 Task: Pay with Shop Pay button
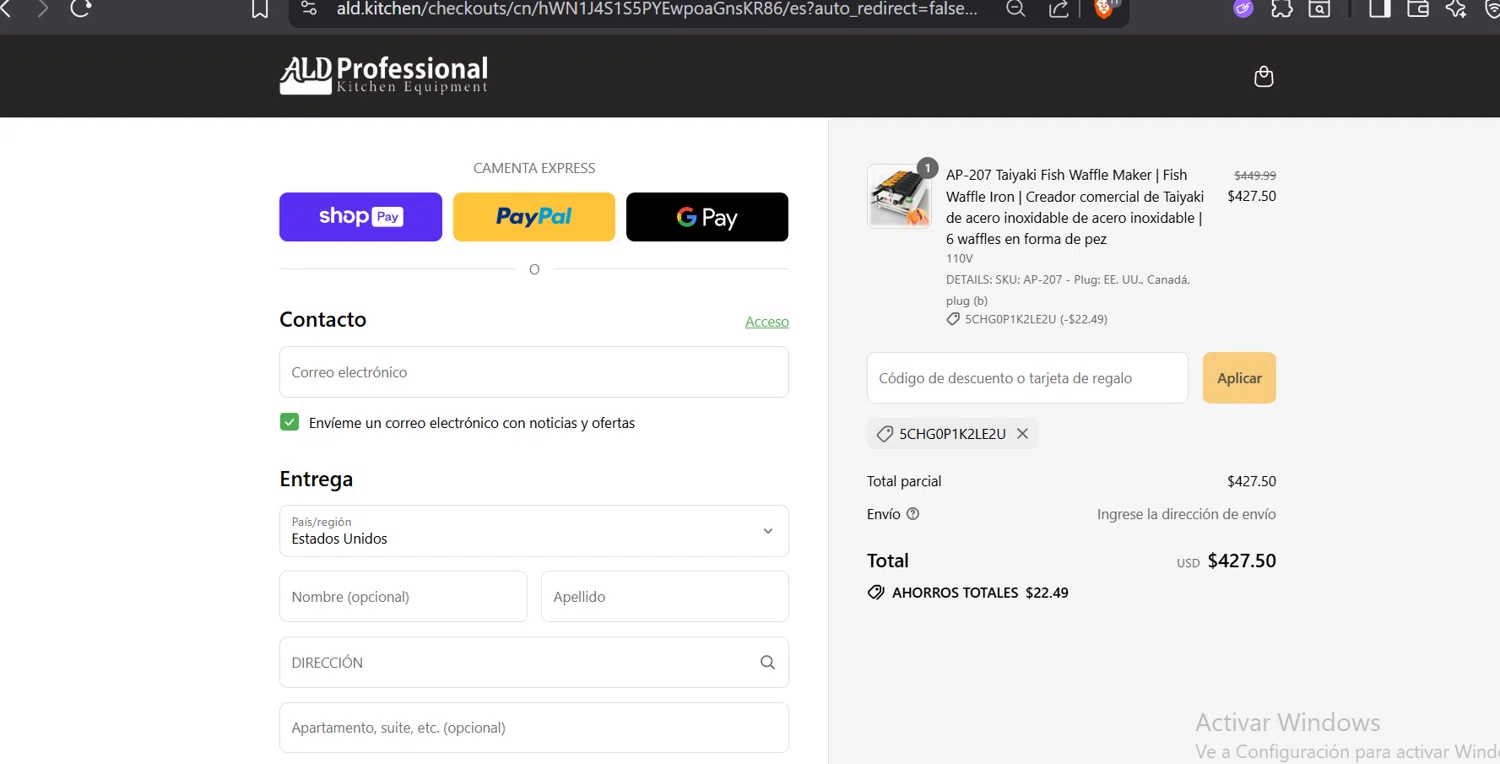[360, 217]
